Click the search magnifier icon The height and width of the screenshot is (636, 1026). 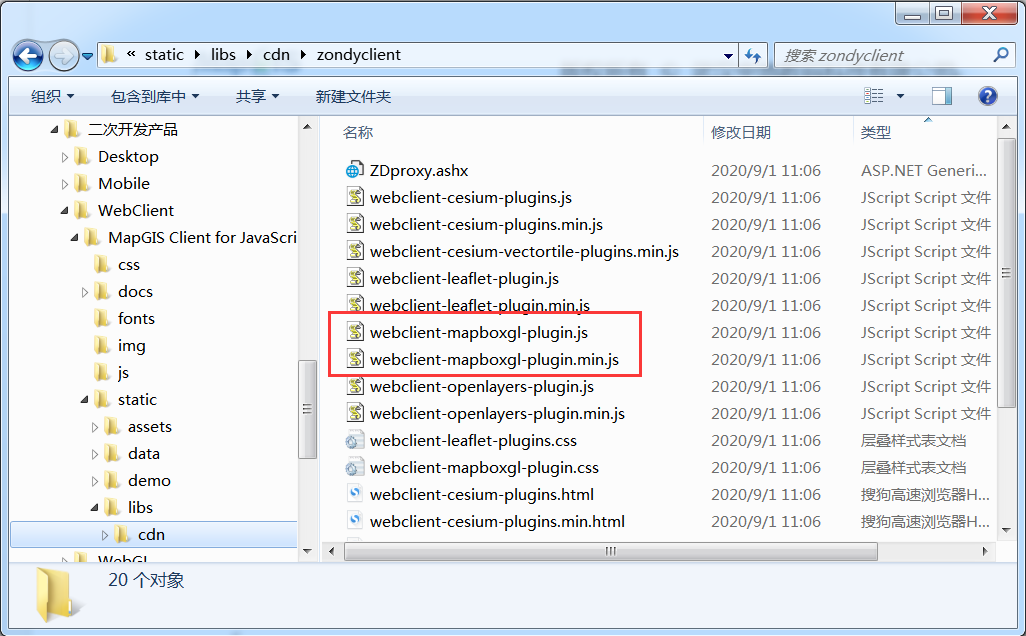(1000, 55)
